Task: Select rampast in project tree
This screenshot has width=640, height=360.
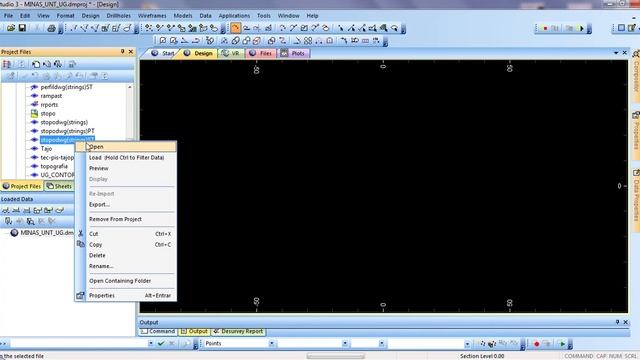Action: 51,96
